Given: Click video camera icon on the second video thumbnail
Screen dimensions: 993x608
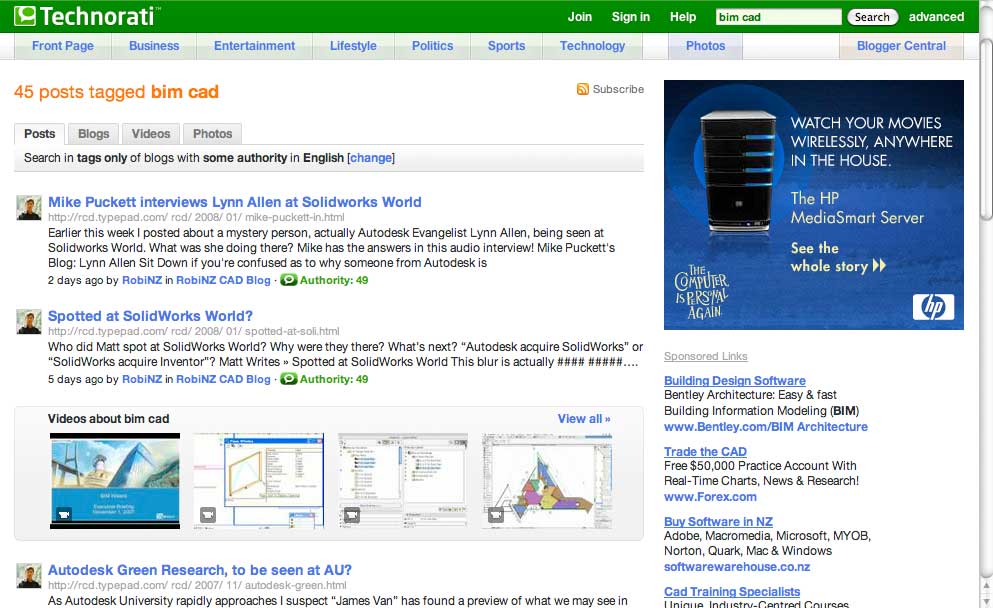Looking at the screenshot, I should [x=208, y=515].
